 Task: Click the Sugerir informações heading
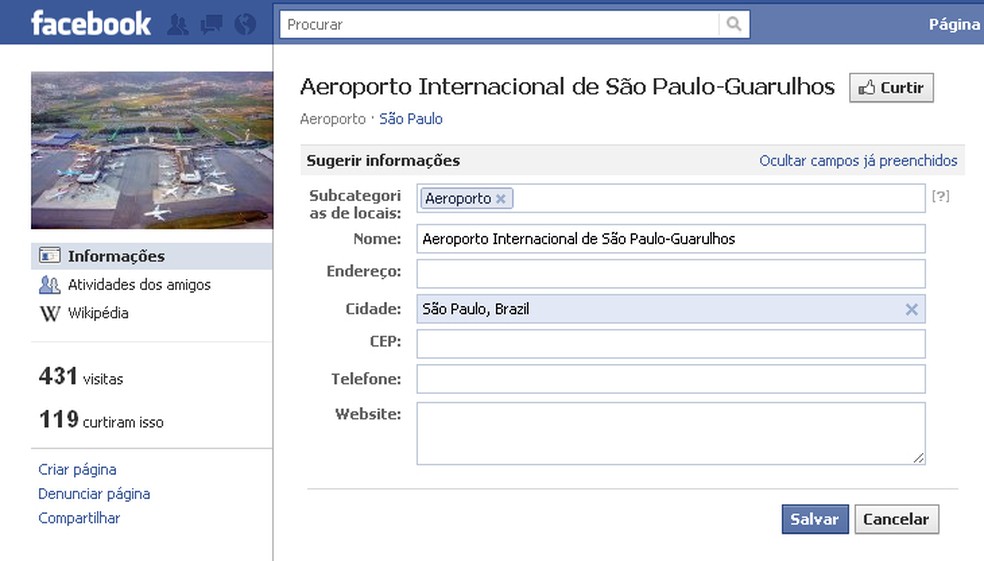coord(383,161)
